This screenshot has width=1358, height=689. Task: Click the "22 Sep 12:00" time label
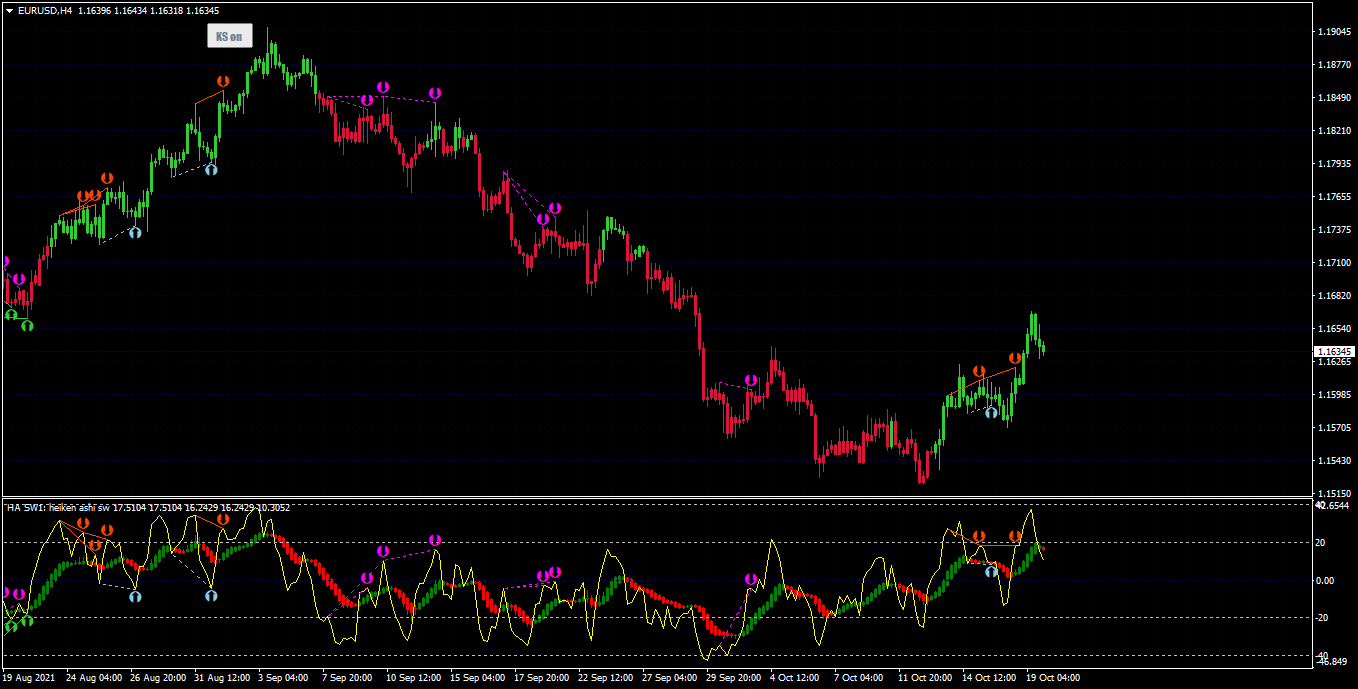606,678
